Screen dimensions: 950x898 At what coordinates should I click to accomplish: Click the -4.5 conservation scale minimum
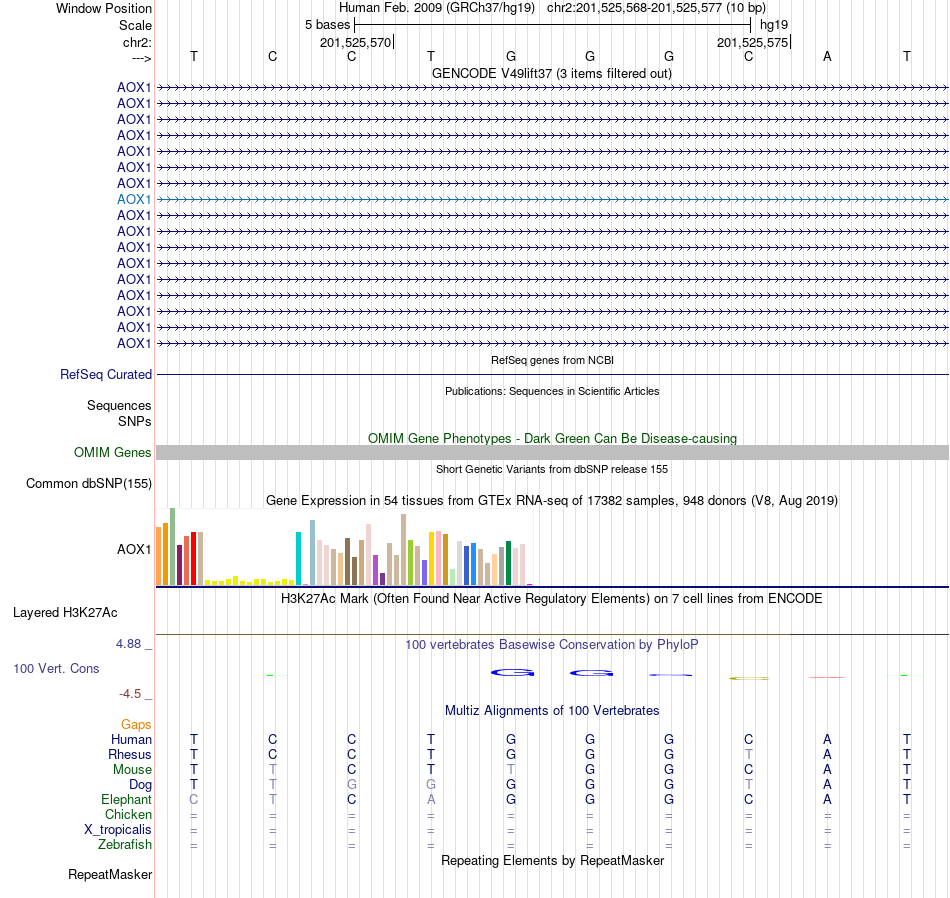pyautogui.click(x=130, y=694)
